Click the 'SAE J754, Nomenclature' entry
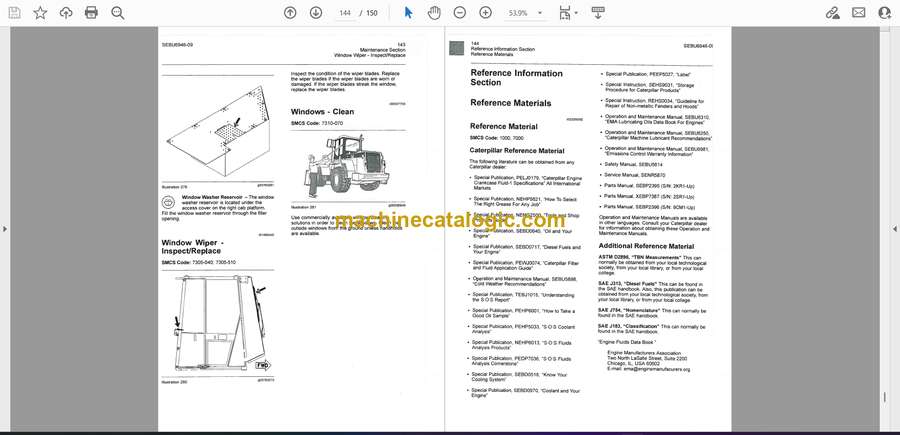Viewport: 900px width, 435px height. click(x=652, y=313)
